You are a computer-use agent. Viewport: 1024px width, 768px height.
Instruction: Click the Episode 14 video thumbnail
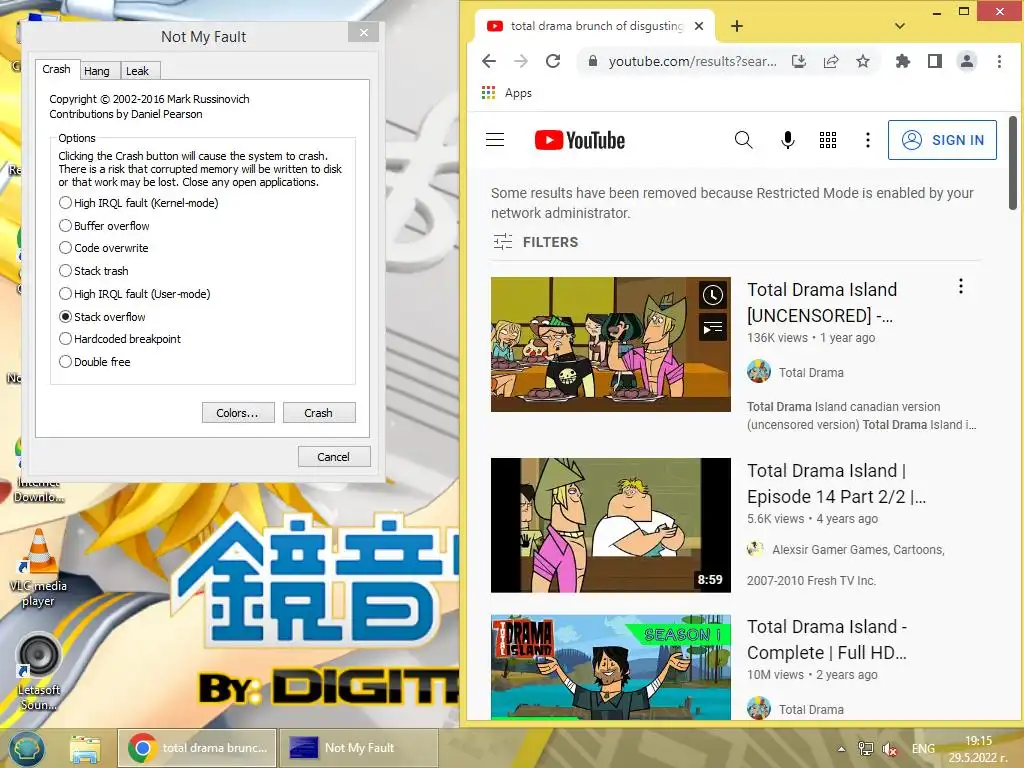click(x=611, y=525)
